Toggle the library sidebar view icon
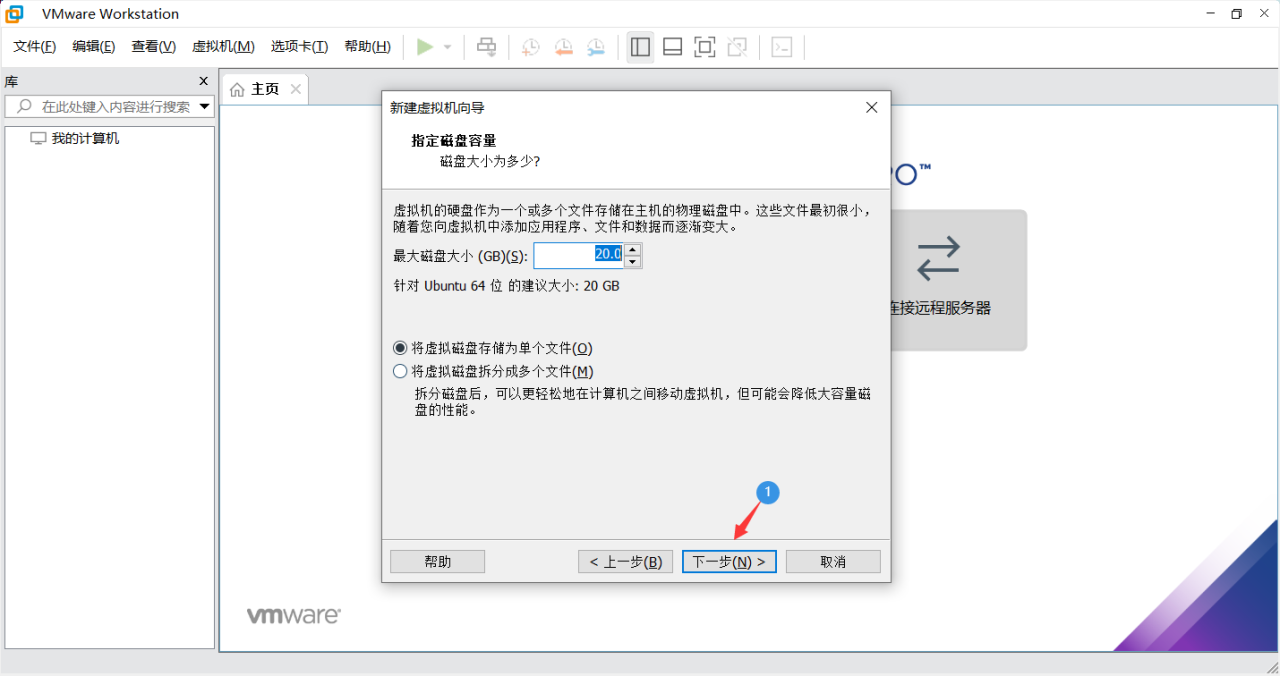The height and width of the screenshot is (676, 1280). coord(640,47)
